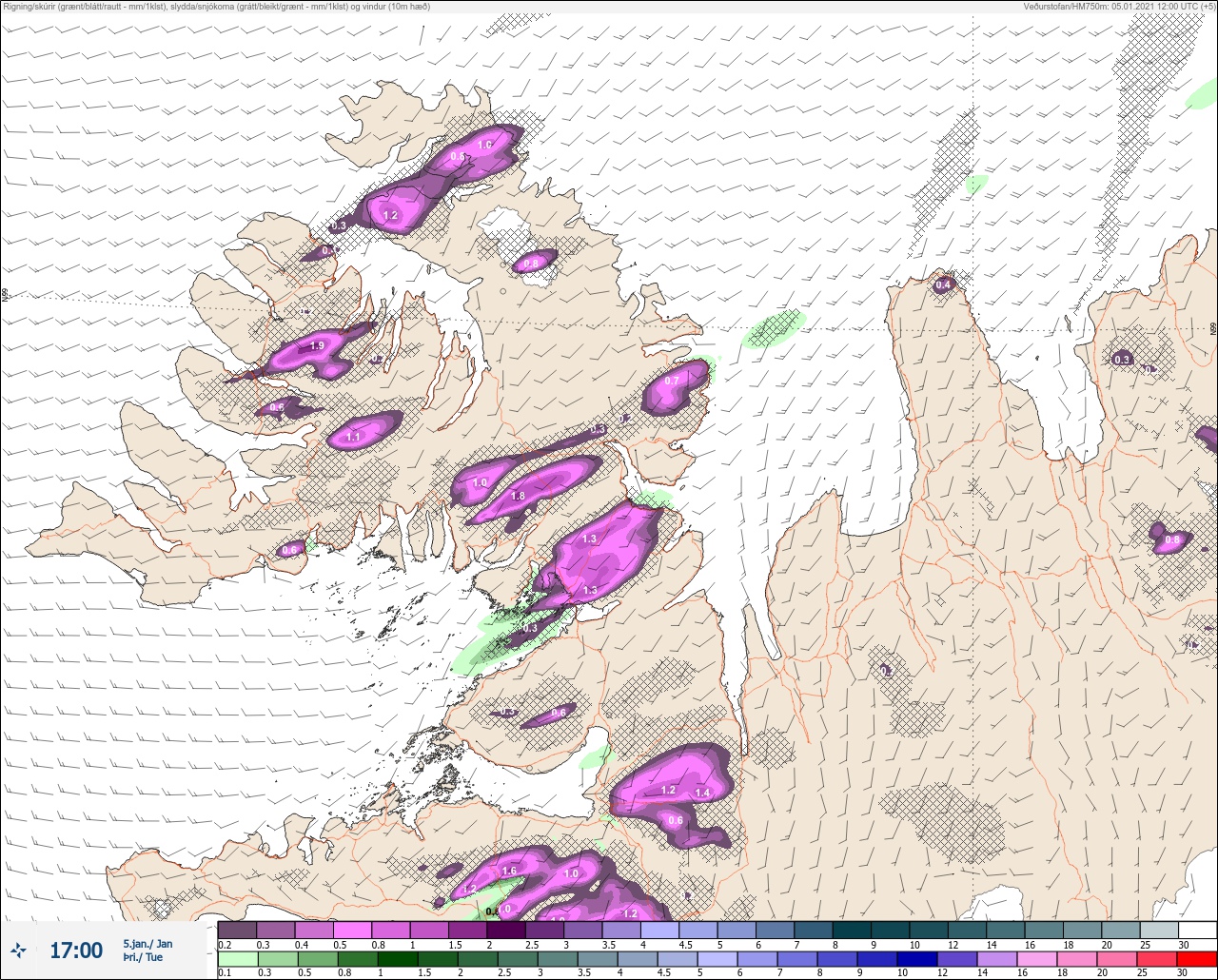
Task: Click the bright magenta swatch labeled 0.5 in upper legend
Action: [352, 930]
